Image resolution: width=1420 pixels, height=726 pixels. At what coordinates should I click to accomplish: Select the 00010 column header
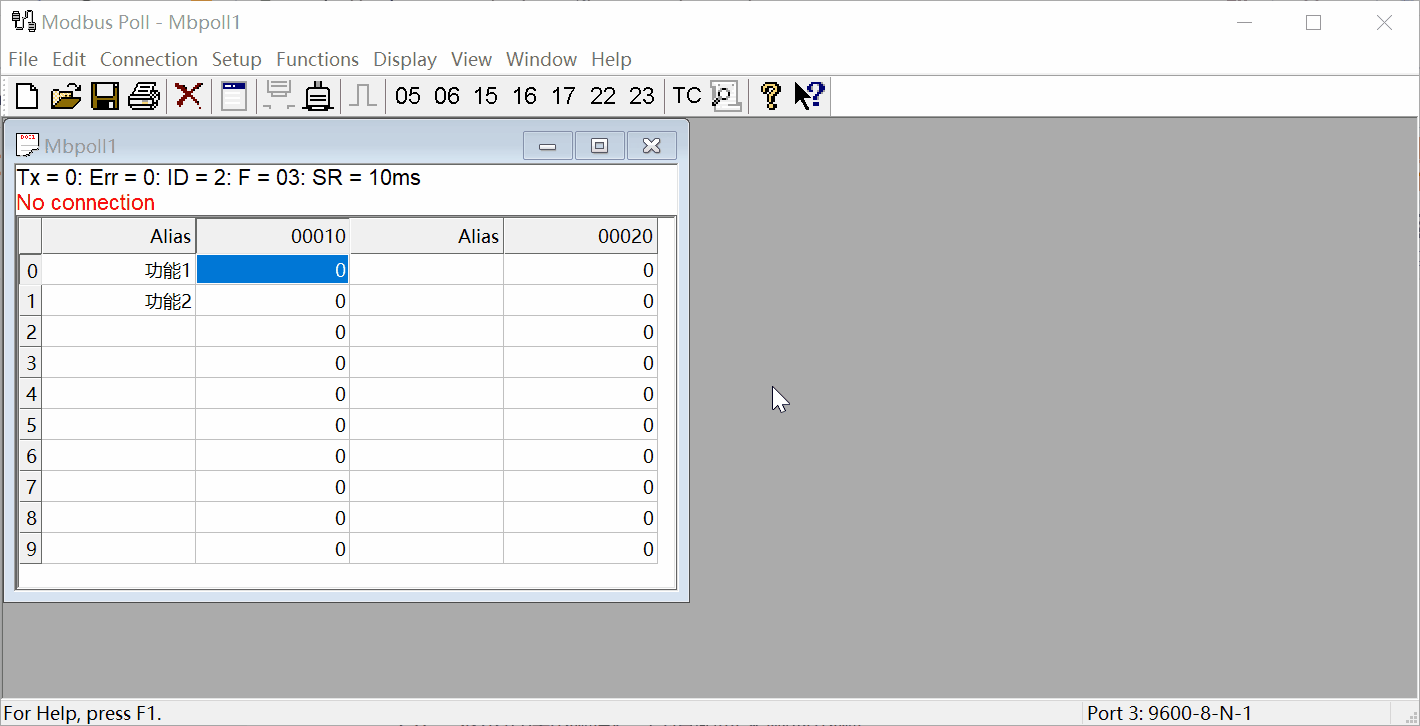click(273, 236)
